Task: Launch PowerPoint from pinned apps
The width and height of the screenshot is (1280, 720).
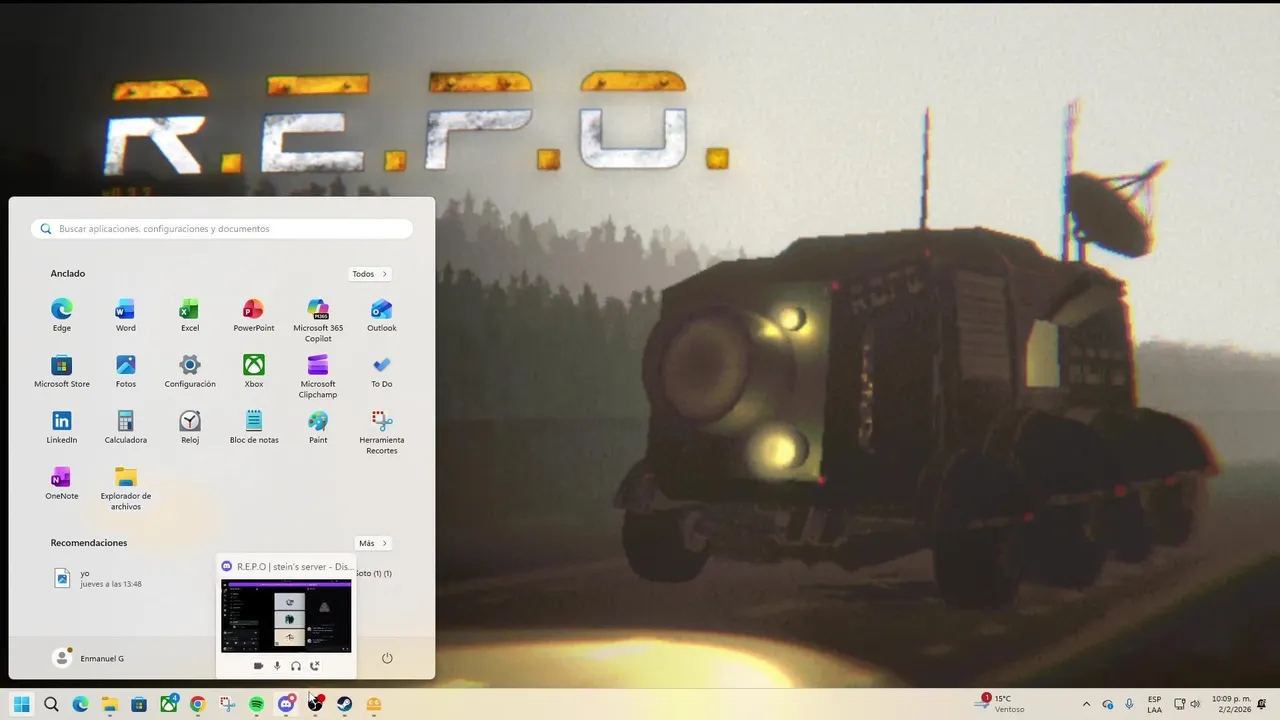Action: point(254,314)
